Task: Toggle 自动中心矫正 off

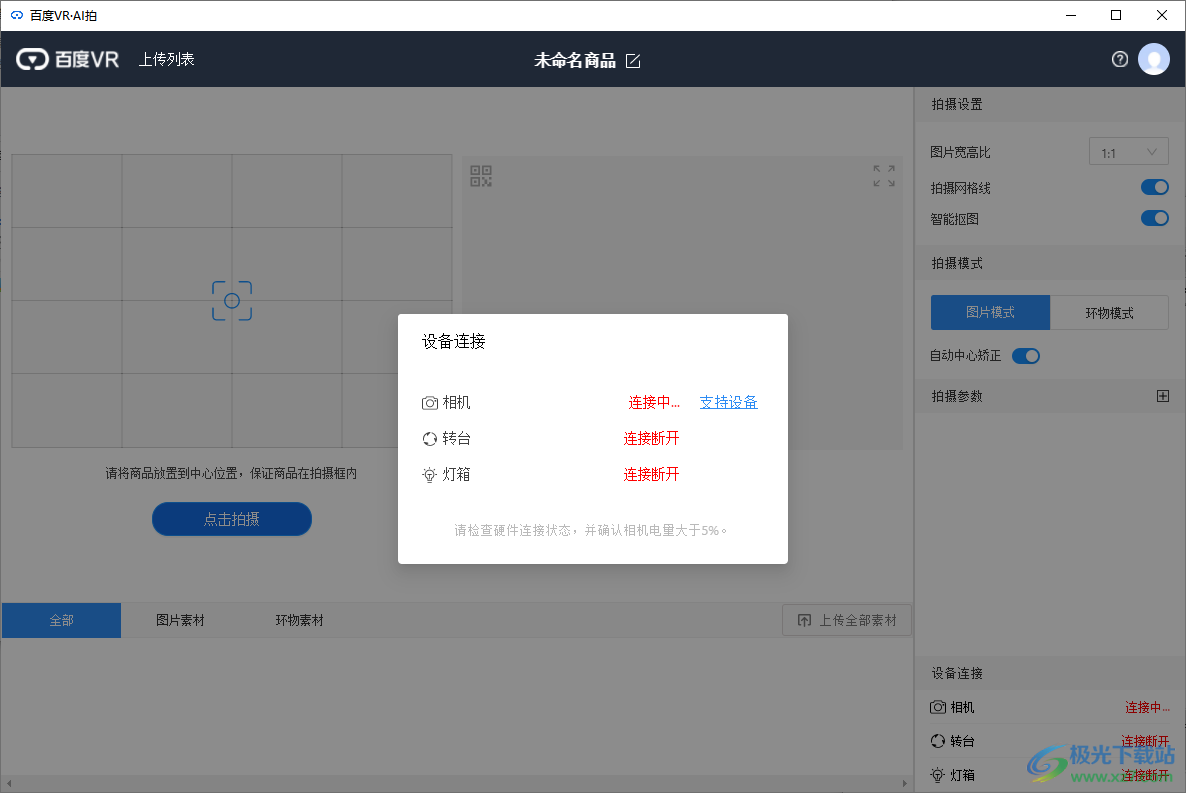Action: click(x=1026, y=355)
